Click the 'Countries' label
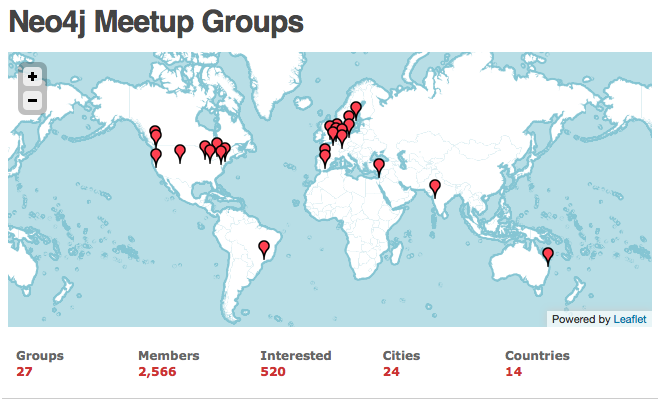The image size is (669, 410). pos(537,355)
